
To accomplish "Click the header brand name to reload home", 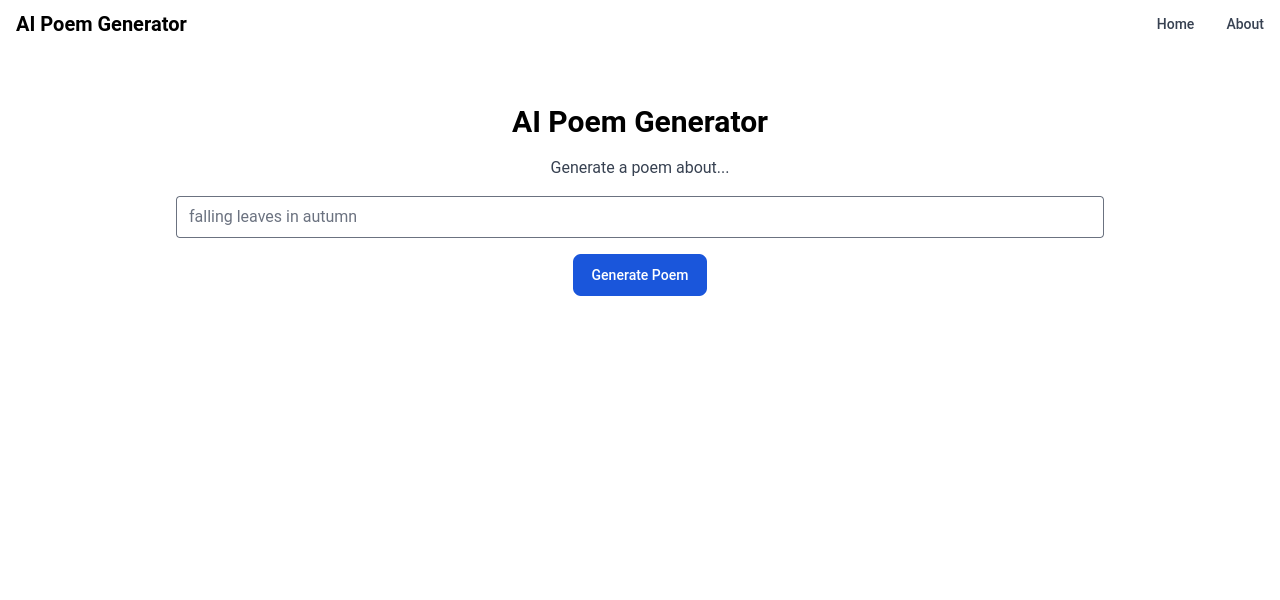I will point(101,24).
